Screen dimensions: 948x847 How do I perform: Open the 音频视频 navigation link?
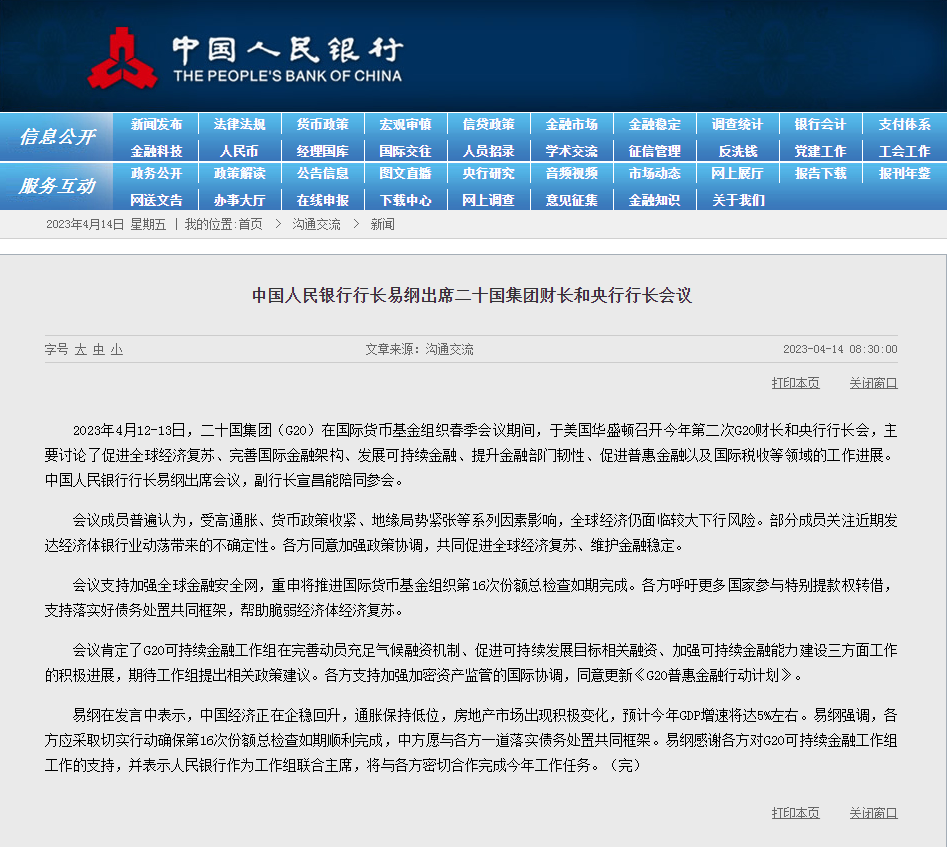pyautogui.click(x=571, y=177)
